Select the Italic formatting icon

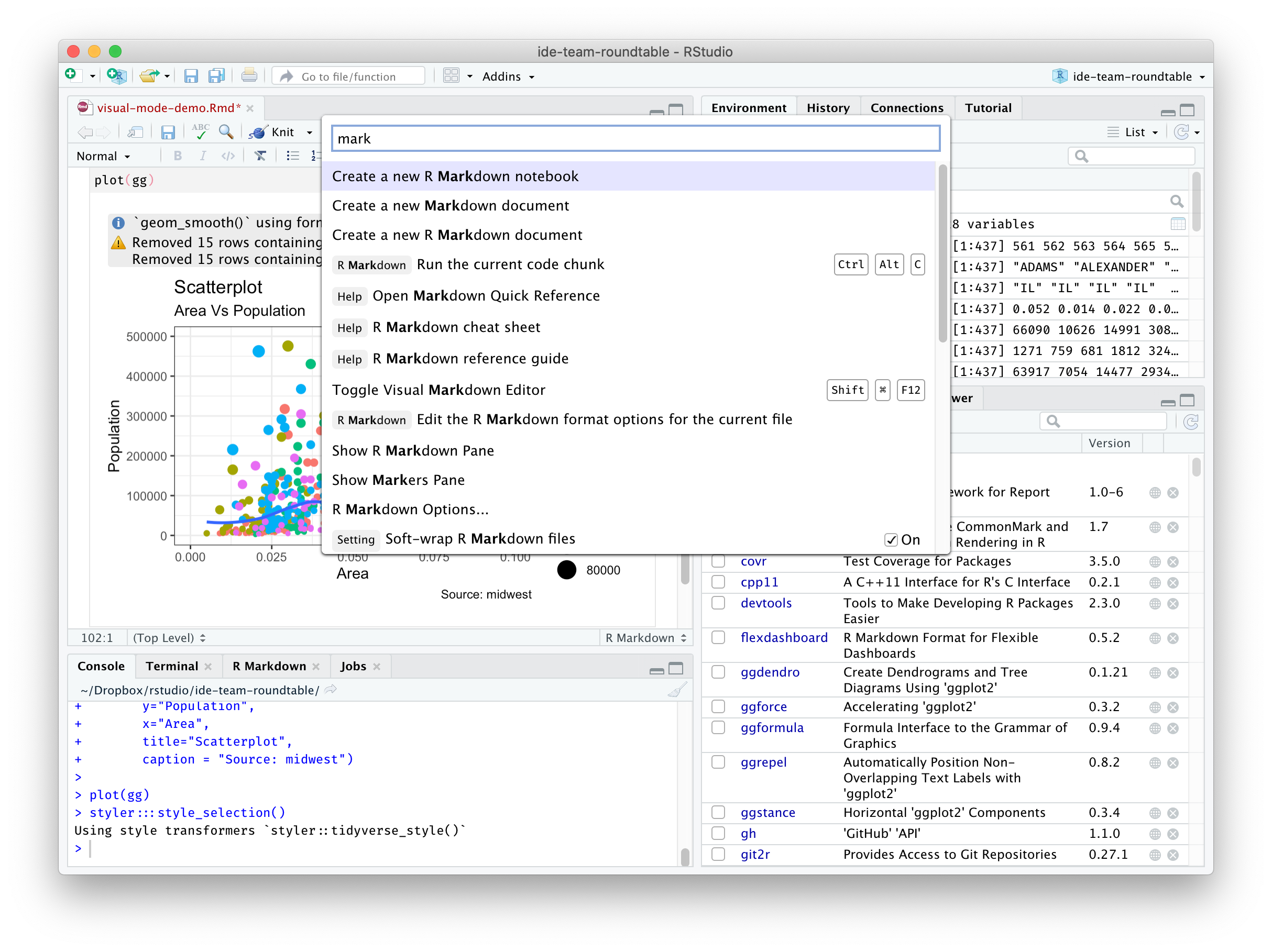[x=201, y=157]
